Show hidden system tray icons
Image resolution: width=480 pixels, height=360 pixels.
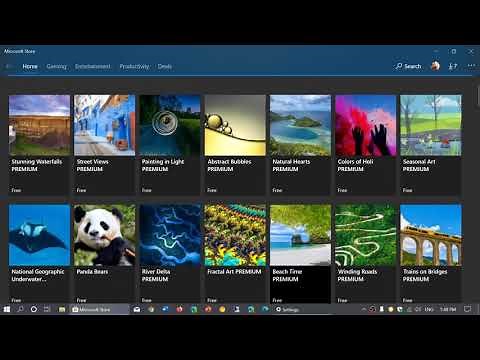tap(364, 309)
